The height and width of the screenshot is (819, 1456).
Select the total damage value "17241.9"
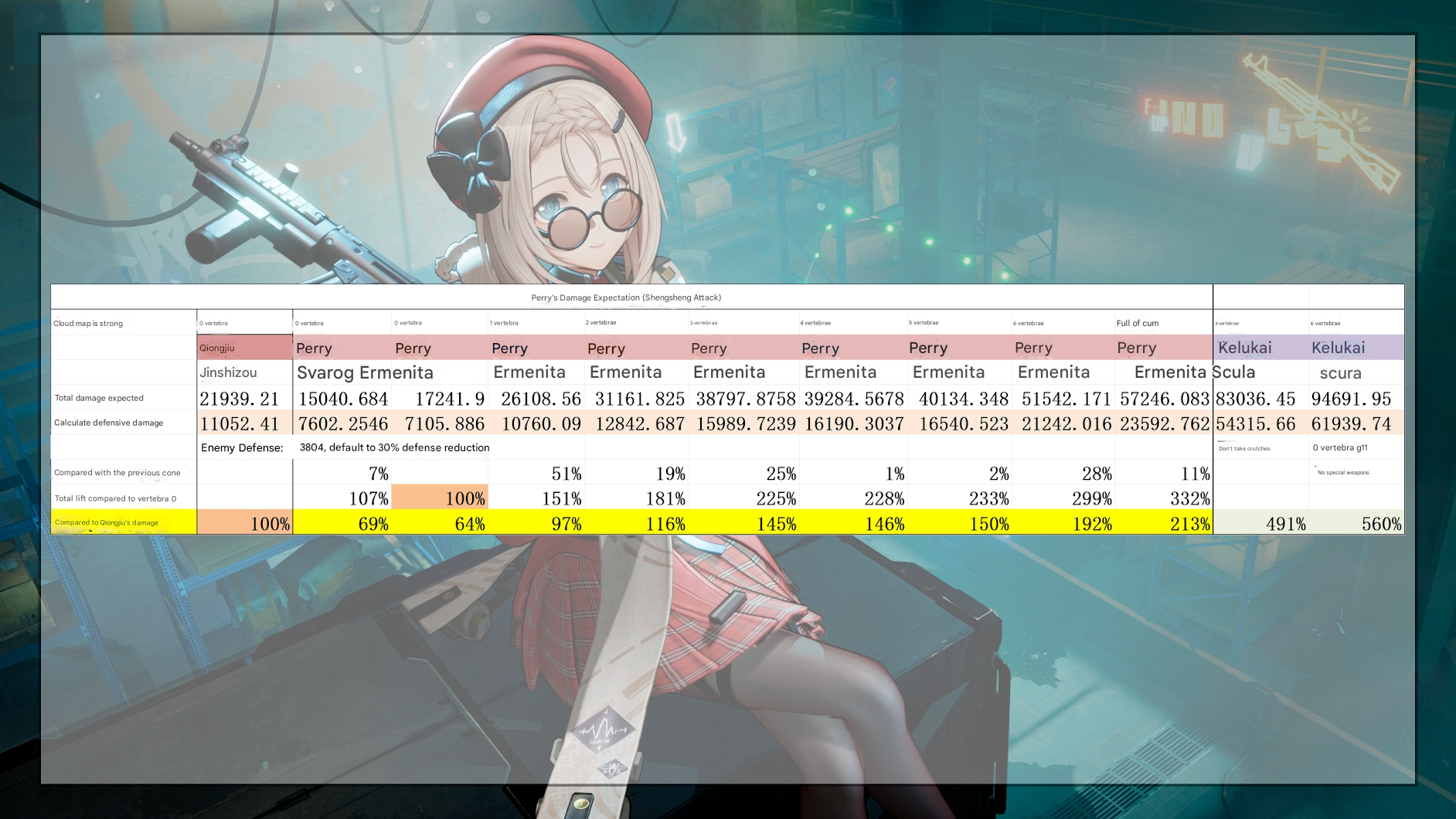[450, 399]
